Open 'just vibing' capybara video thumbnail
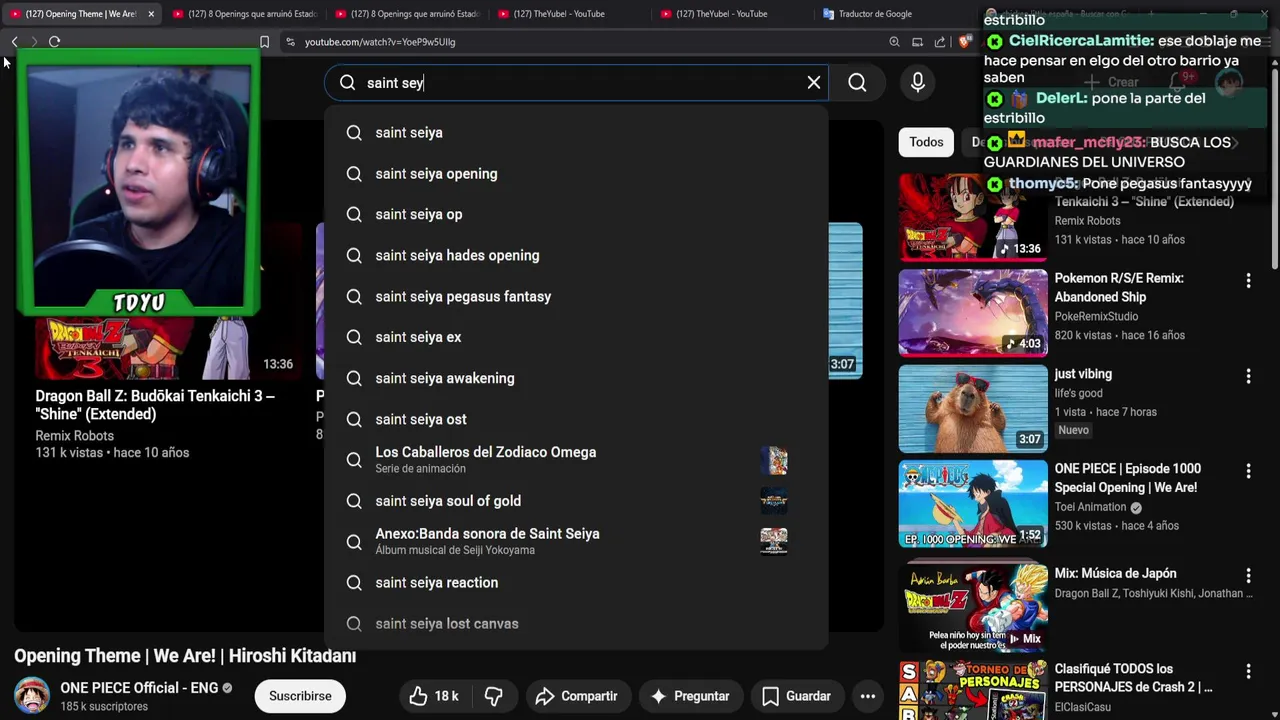The height and width of the screenshot is (720, 1280). (973, 408)
